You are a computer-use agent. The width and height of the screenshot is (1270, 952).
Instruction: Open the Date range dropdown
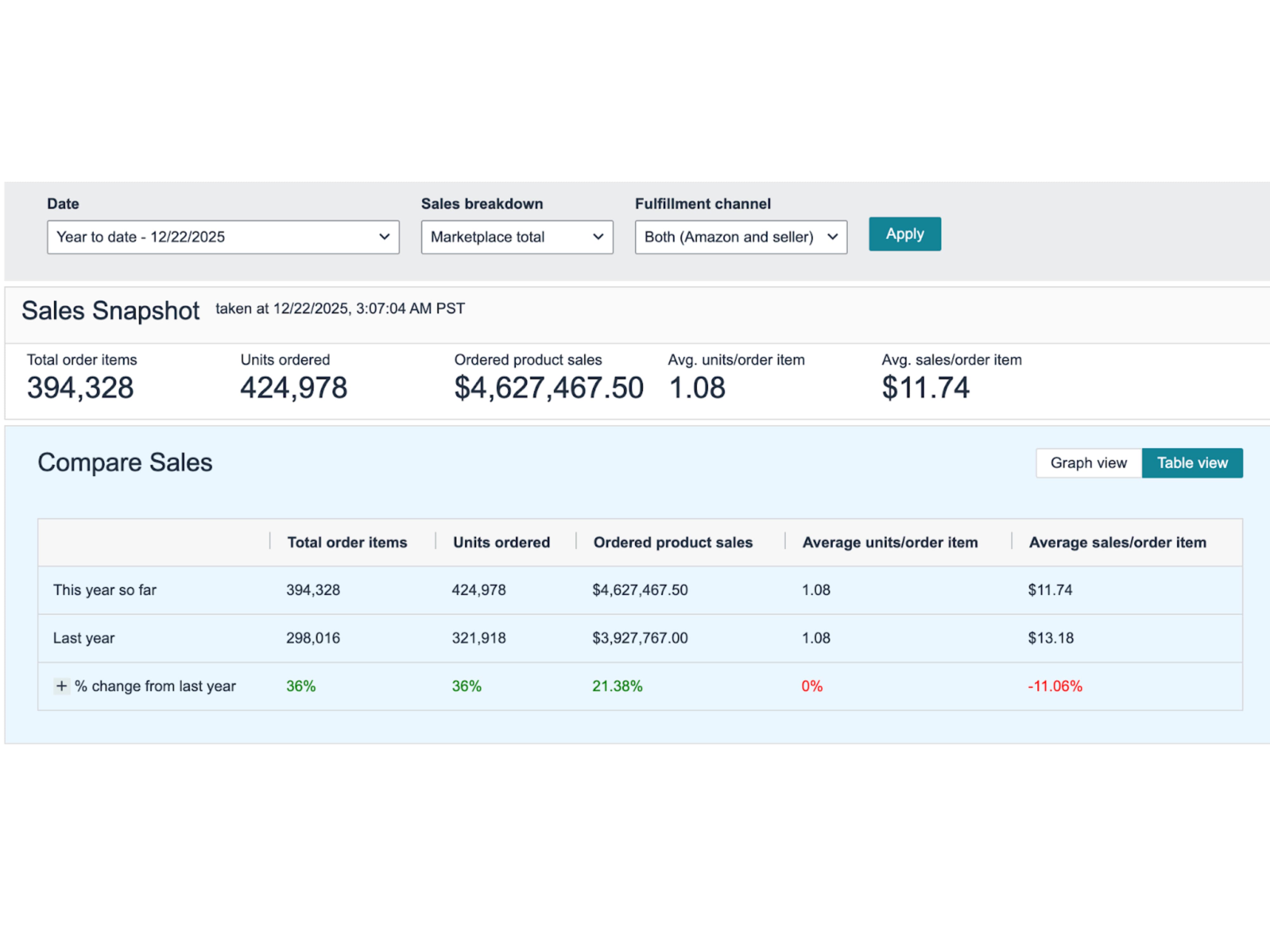pos(223,237)
